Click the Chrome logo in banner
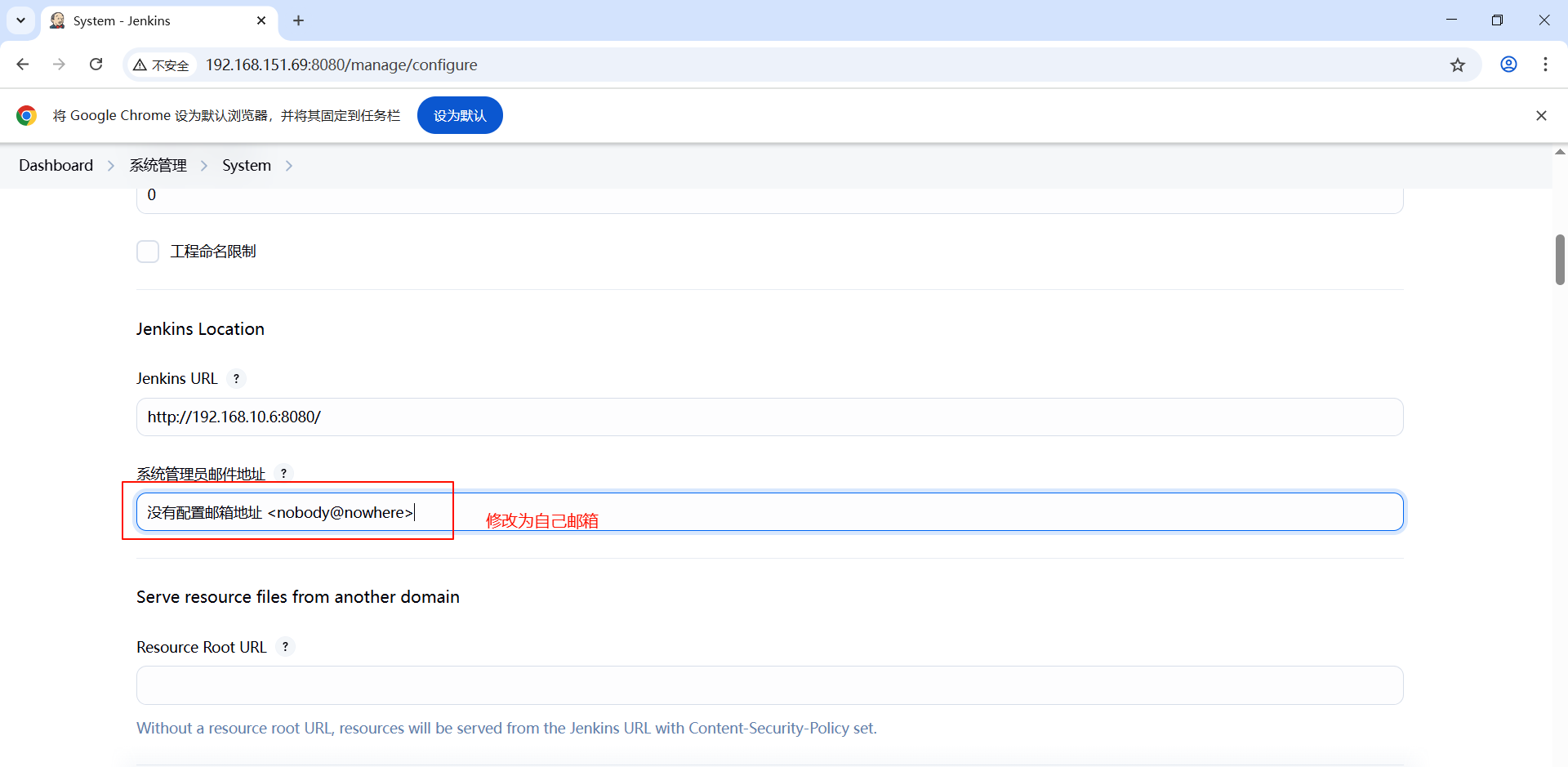Image resolution: width=1568 pixels, height=767 pixels. (x=26, y=115)
